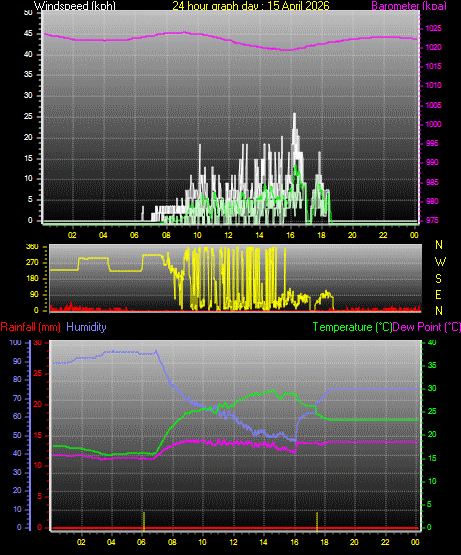This screenshot has width=461, height=555.
Task: Click 1000 on the barometer axis
Action: pos(434,124)
